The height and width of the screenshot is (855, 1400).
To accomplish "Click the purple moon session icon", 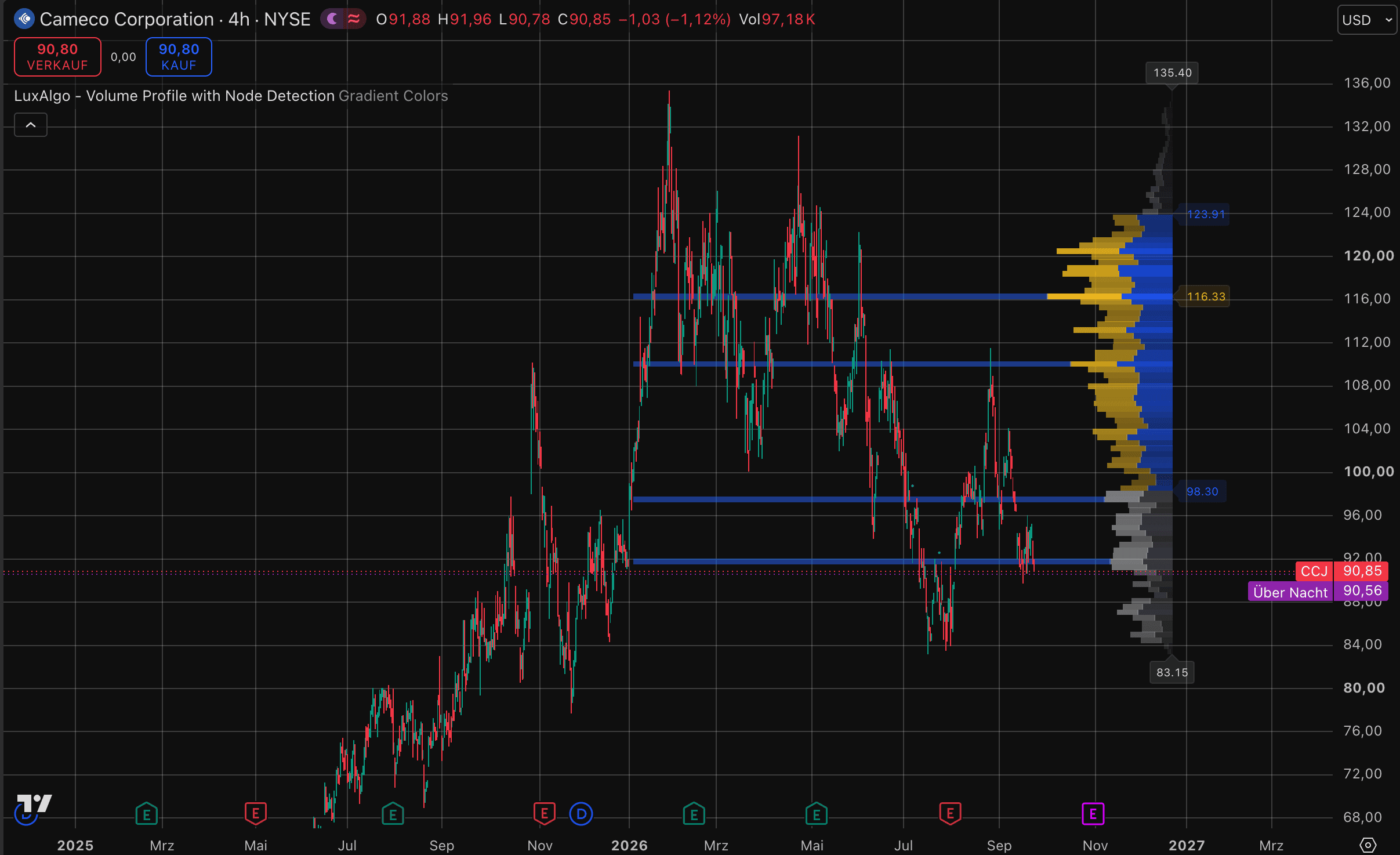I will pos(332,19).
